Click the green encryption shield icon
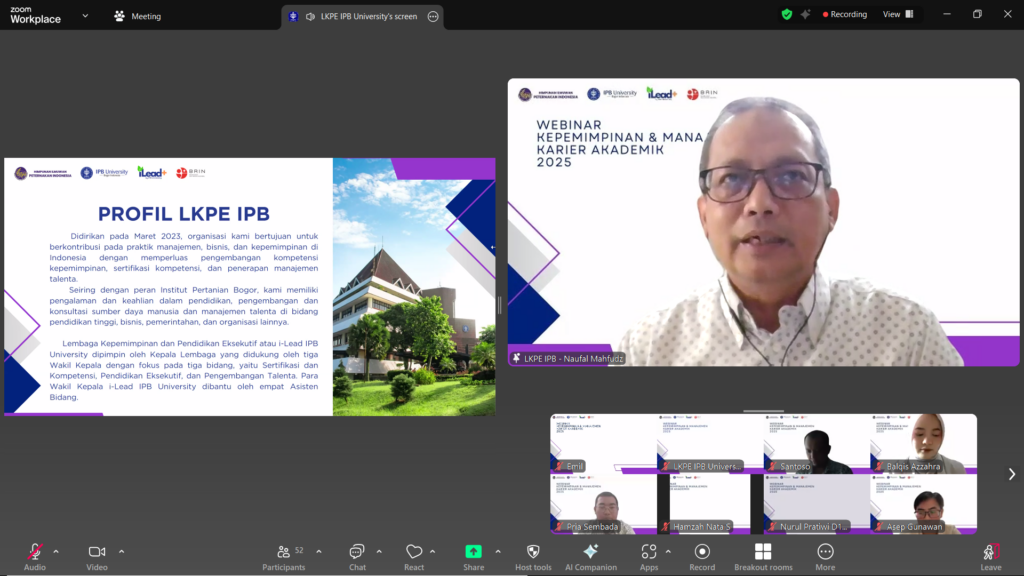The width and height of the screenshot is (1024, 576). [786, 14]
